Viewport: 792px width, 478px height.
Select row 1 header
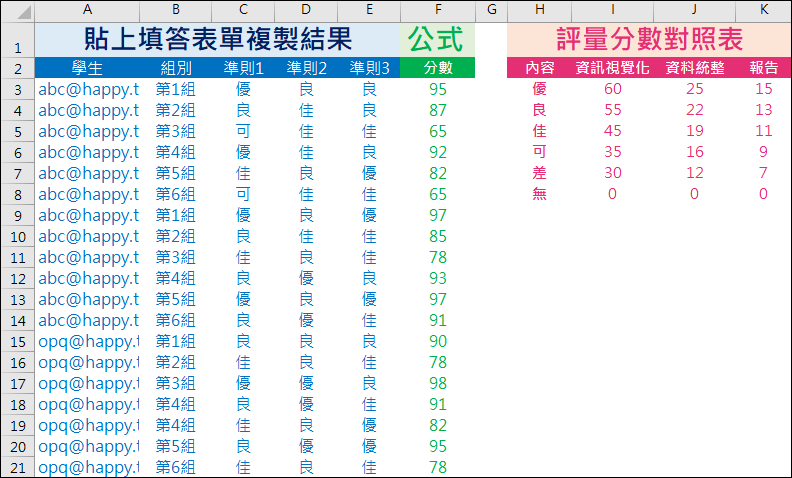click(x=18, y=40)
